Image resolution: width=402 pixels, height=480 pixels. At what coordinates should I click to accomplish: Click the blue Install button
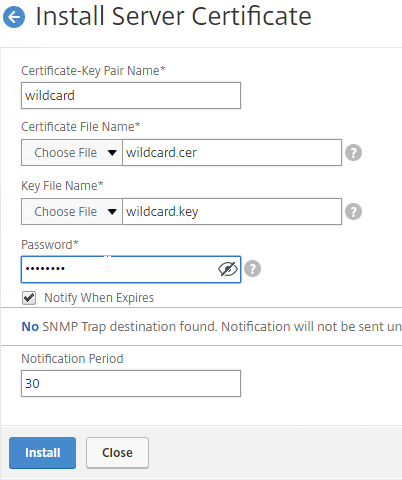coord(42,453)
